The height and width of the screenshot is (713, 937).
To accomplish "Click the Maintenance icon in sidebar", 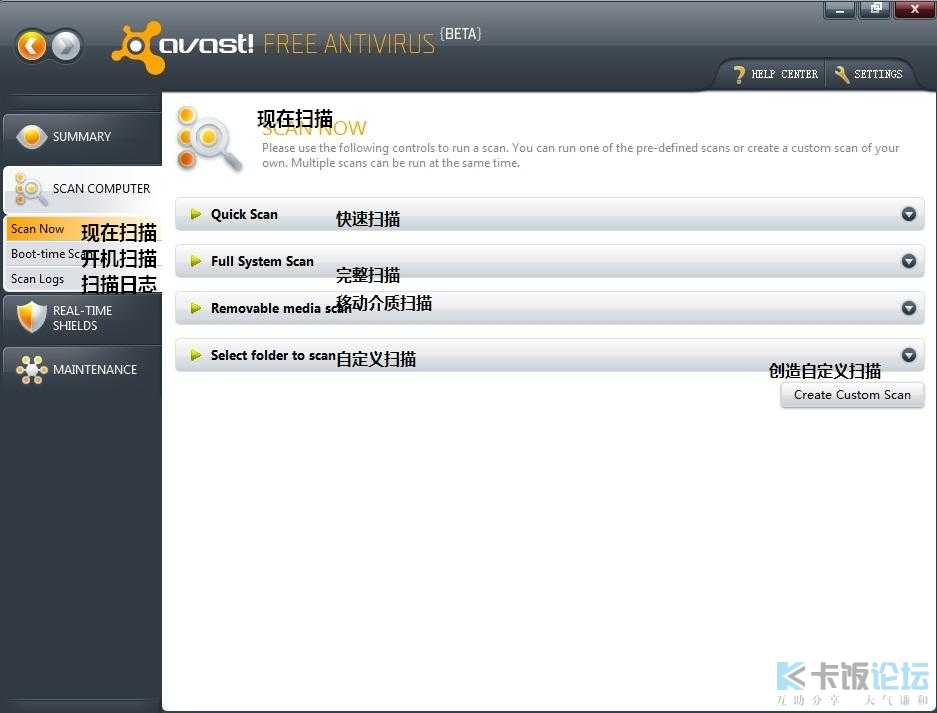I will pyautogui.click(x=31, y=369).
